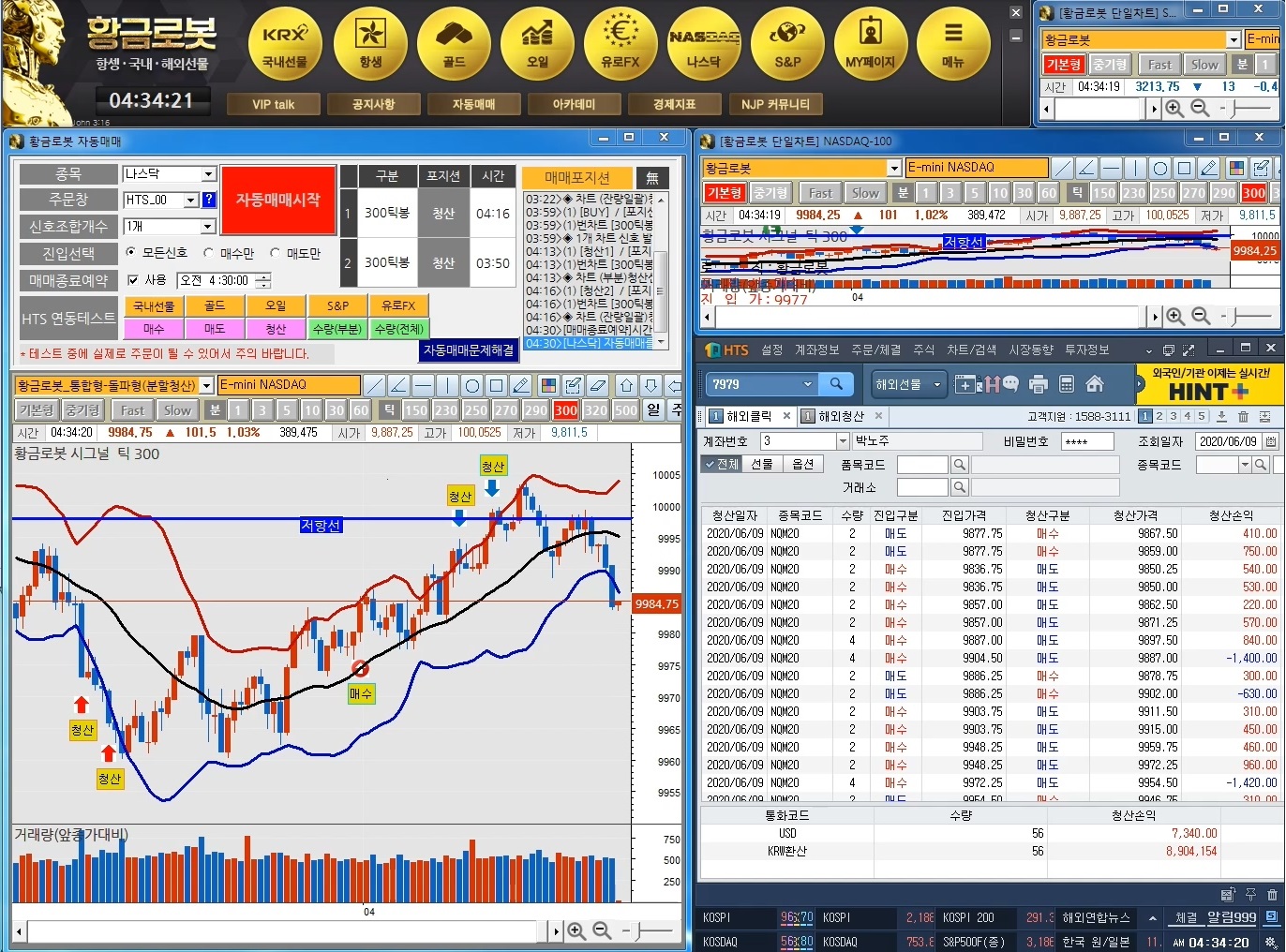Expand strategy dropdown 황금로봇_통합형-돌파형(분할청산)

206,385
